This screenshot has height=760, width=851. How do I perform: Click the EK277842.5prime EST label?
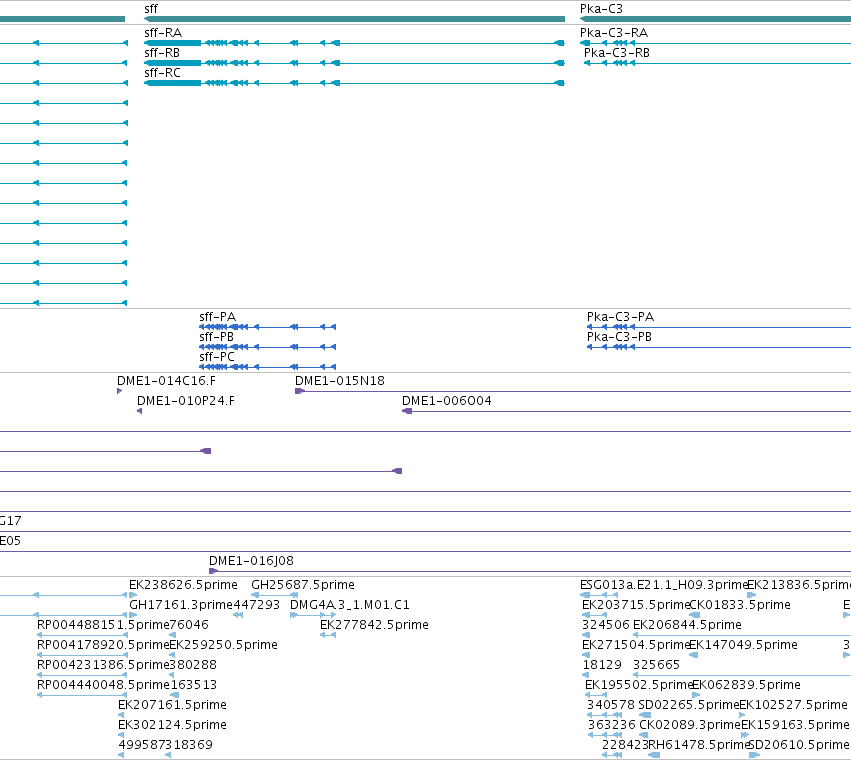[374, 625]
